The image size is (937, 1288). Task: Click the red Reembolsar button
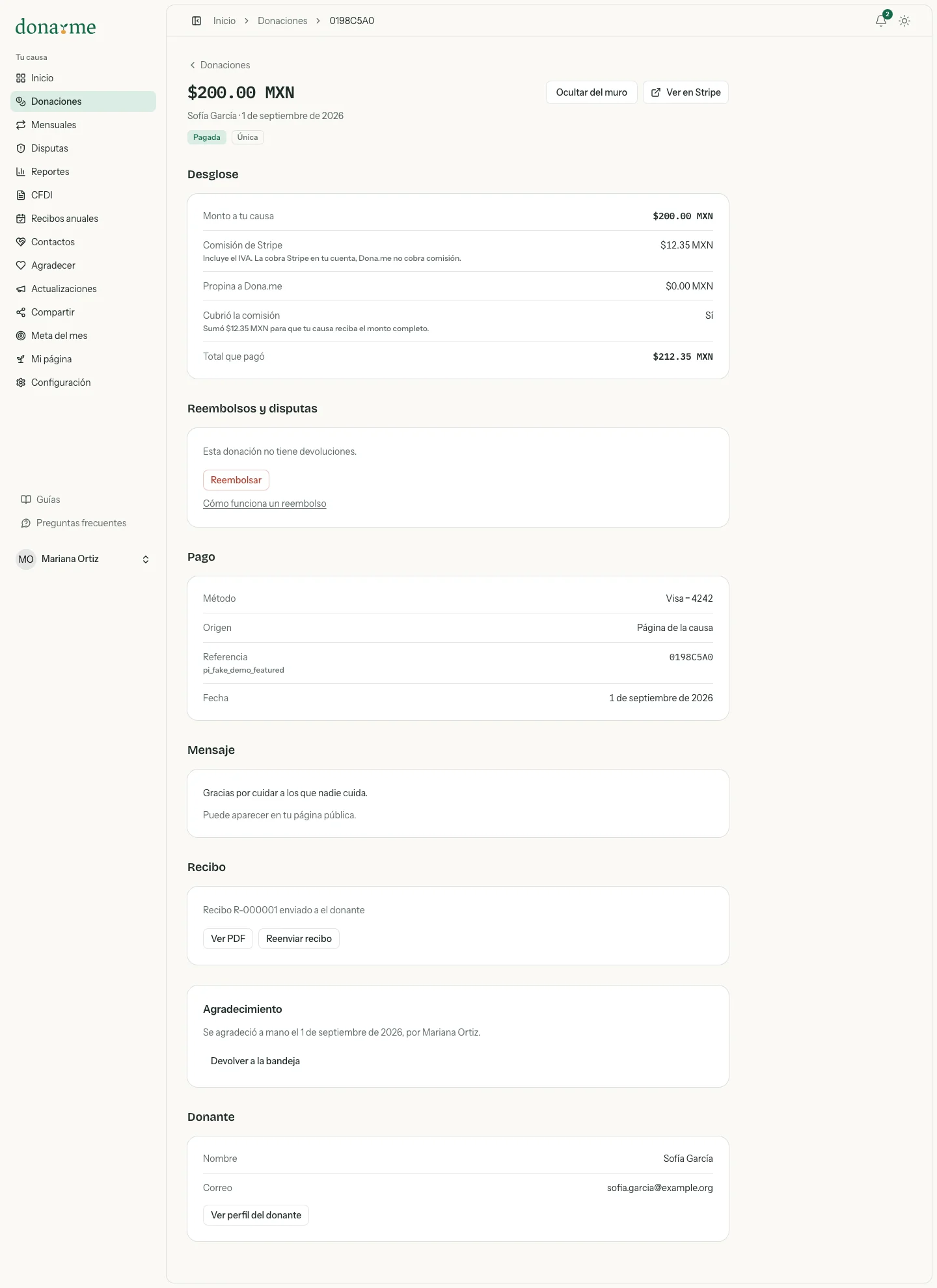pyautogui.click(x=236, y=480)
